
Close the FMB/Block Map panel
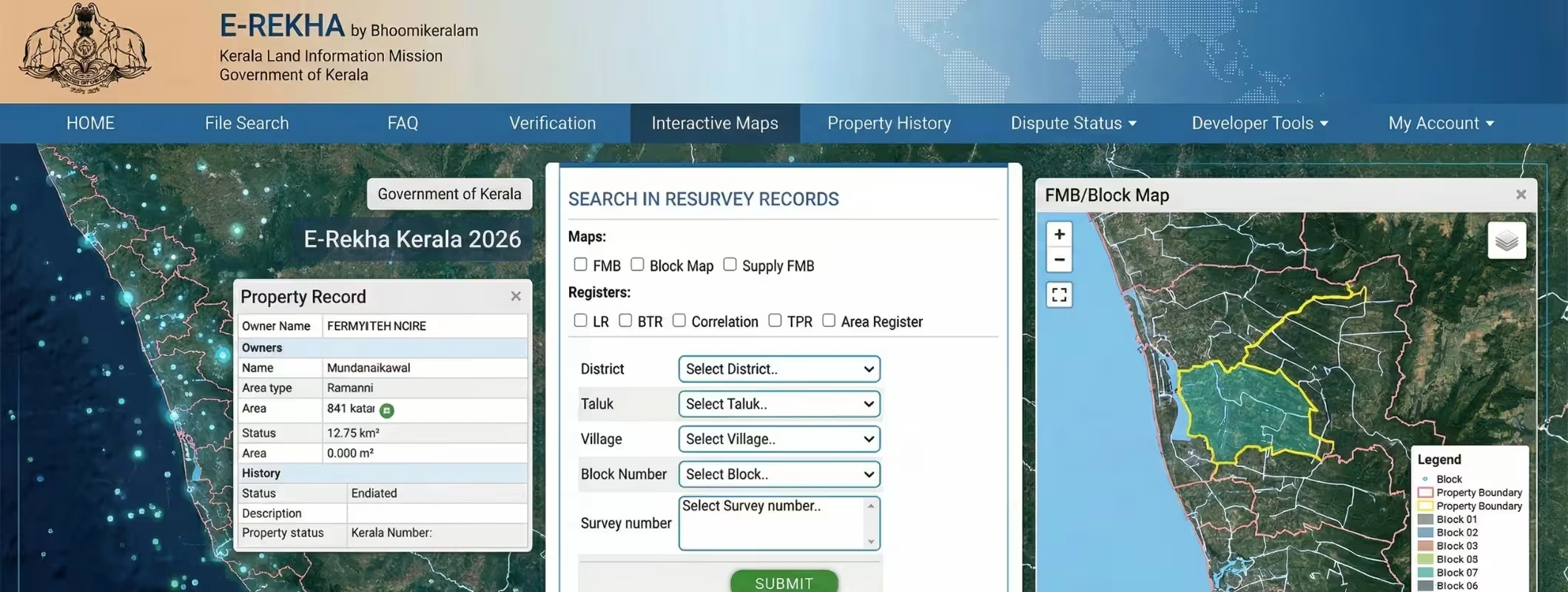click(1521, 195)
